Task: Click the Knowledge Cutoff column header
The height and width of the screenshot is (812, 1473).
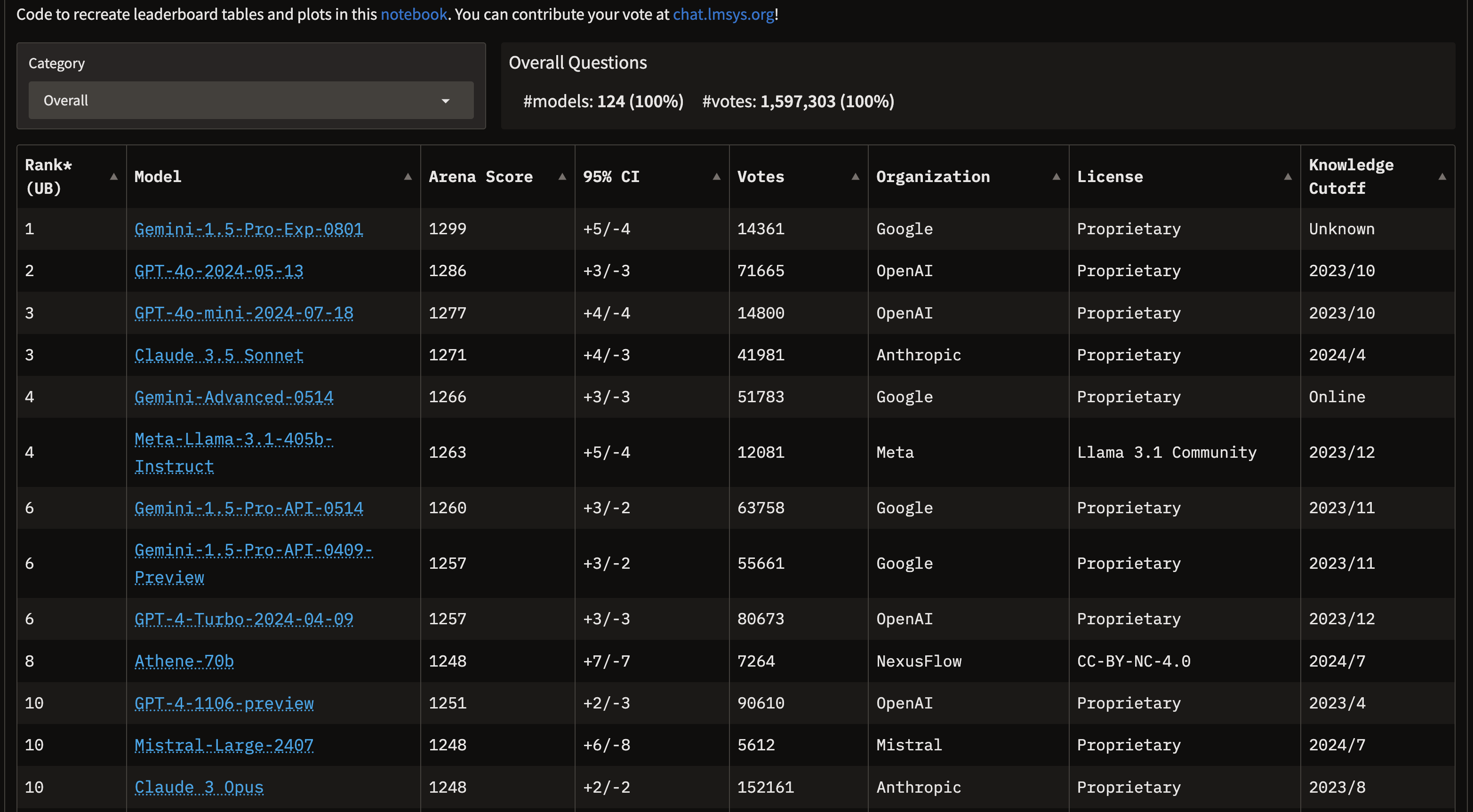Action: (1377, 176)
